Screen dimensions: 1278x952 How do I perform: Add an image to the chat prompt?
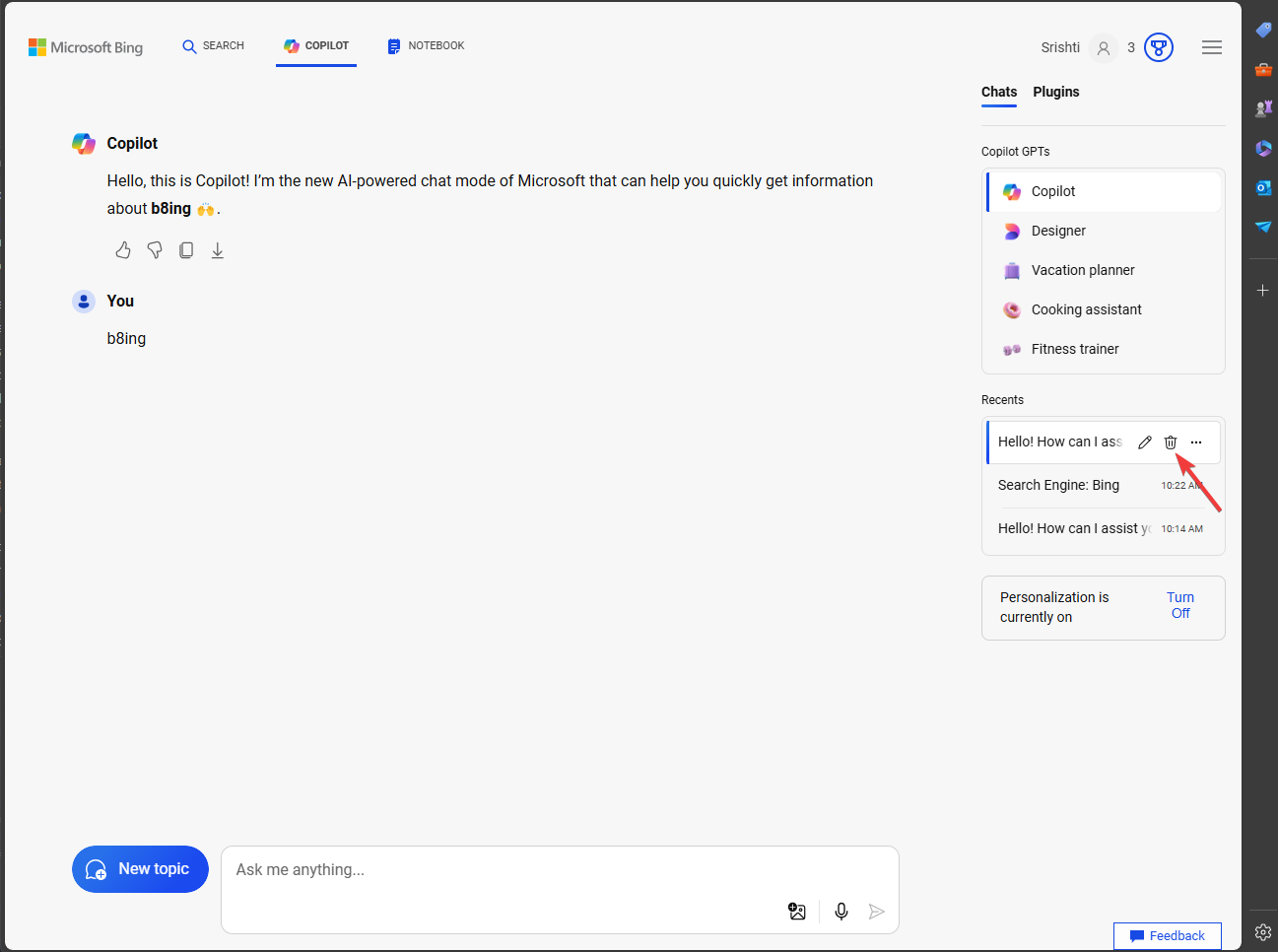click(797, 912)
